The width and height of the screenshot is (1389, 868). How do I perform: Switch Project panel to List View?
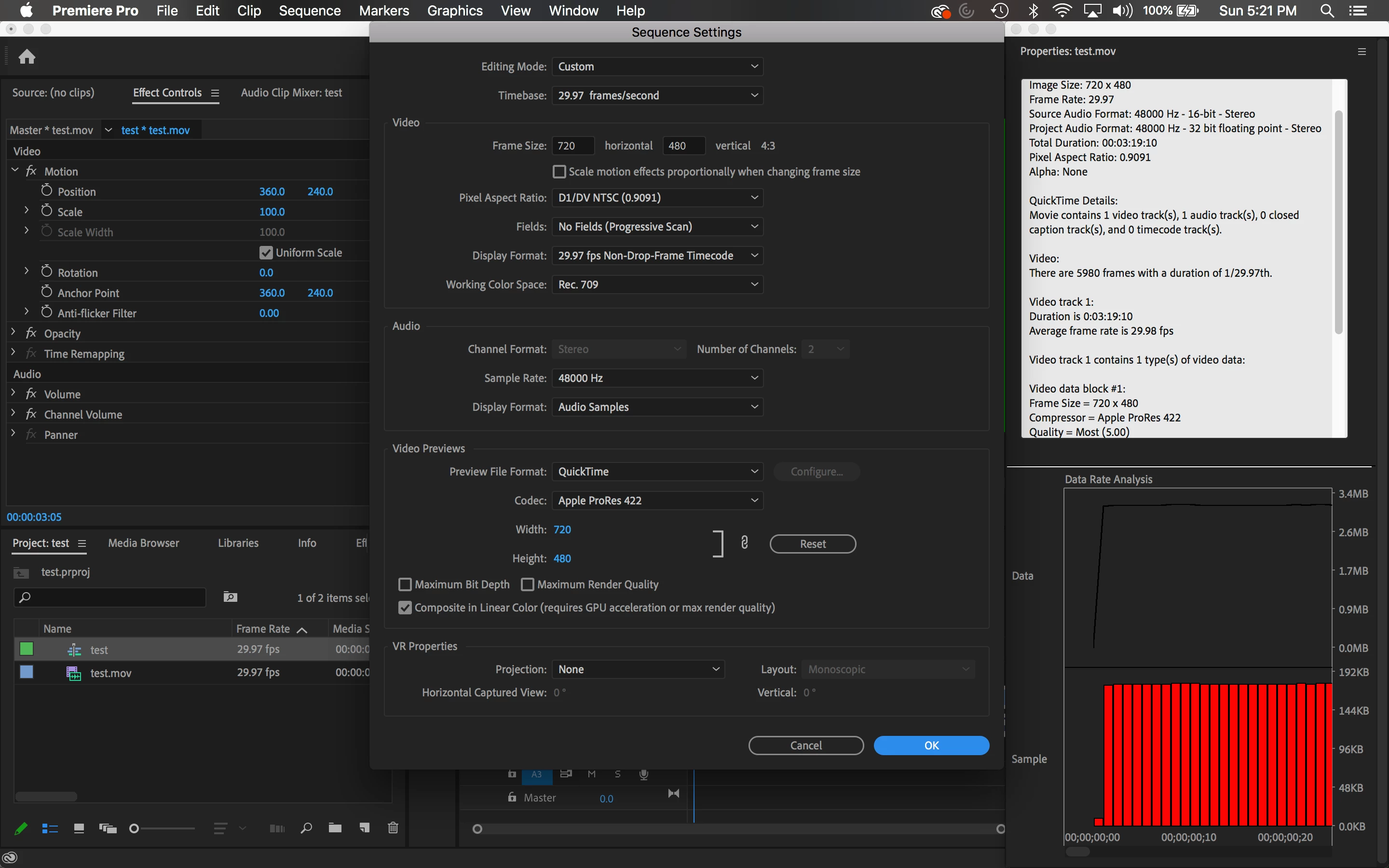(50, 828)
